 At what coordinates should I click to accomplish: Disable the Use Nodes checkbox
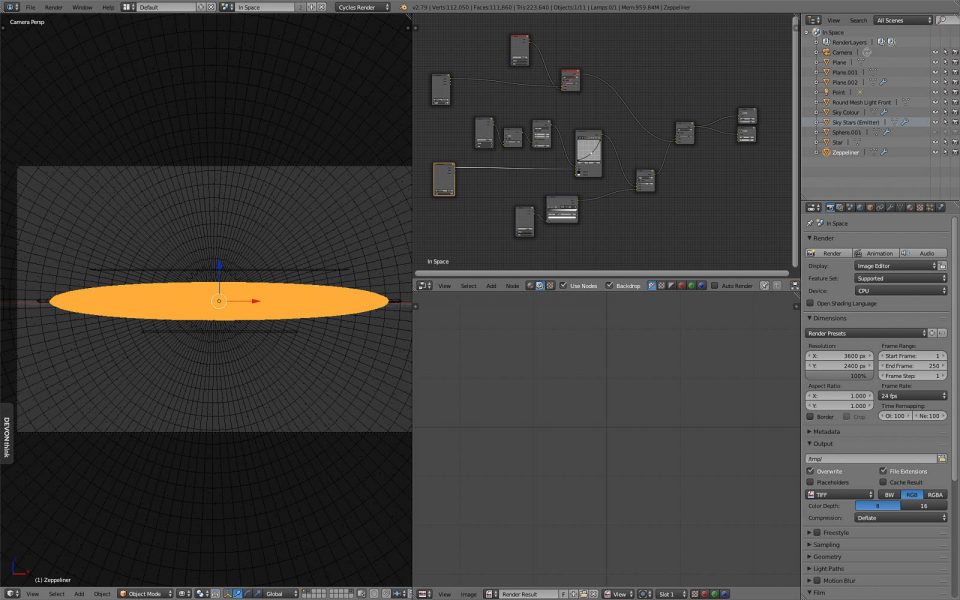point(564,285)
